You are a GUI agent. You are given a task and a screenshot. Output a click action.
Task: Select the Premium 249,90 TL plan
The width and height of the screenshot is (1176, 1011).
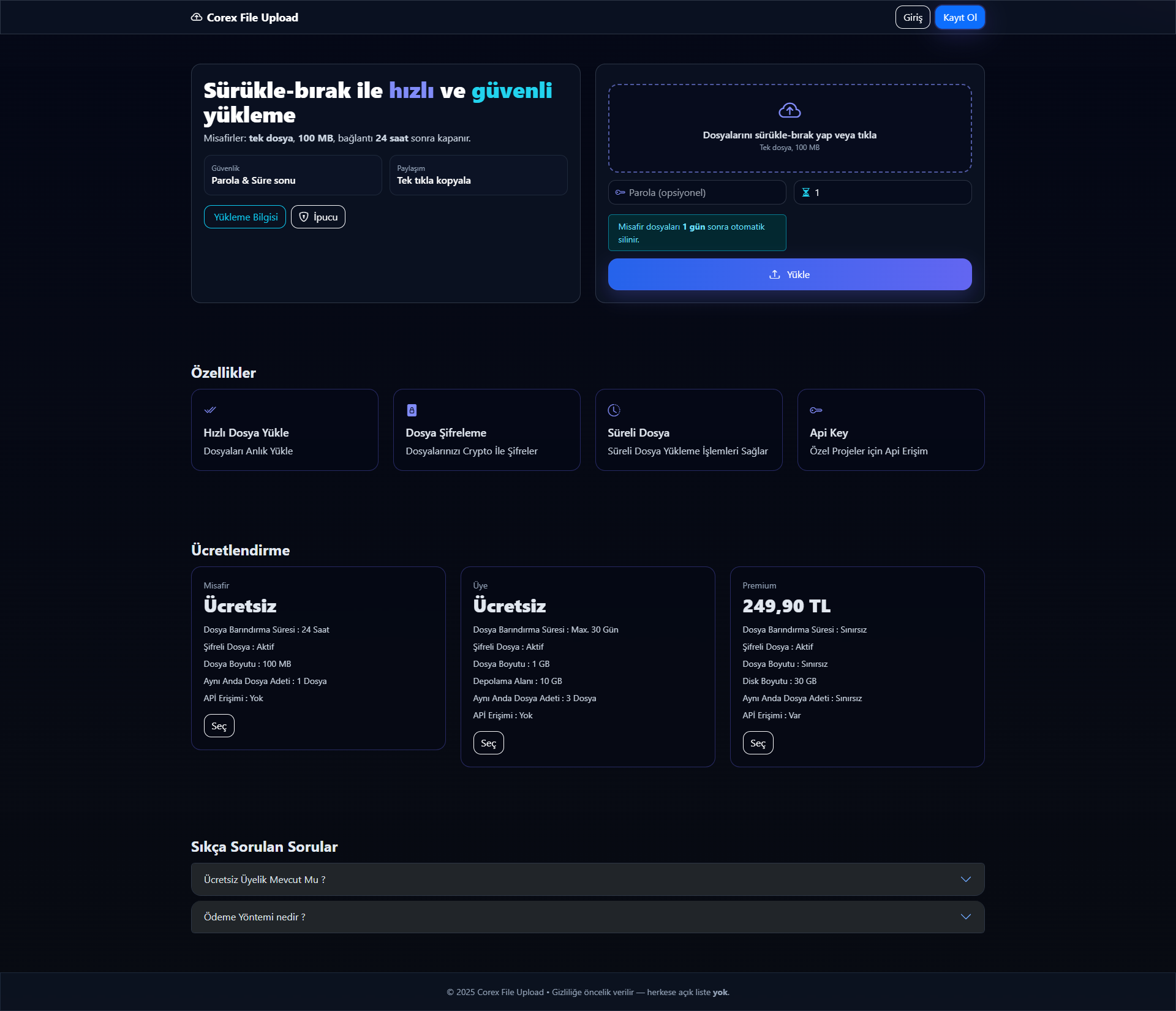pyautogui.click(x=758, y=743)
